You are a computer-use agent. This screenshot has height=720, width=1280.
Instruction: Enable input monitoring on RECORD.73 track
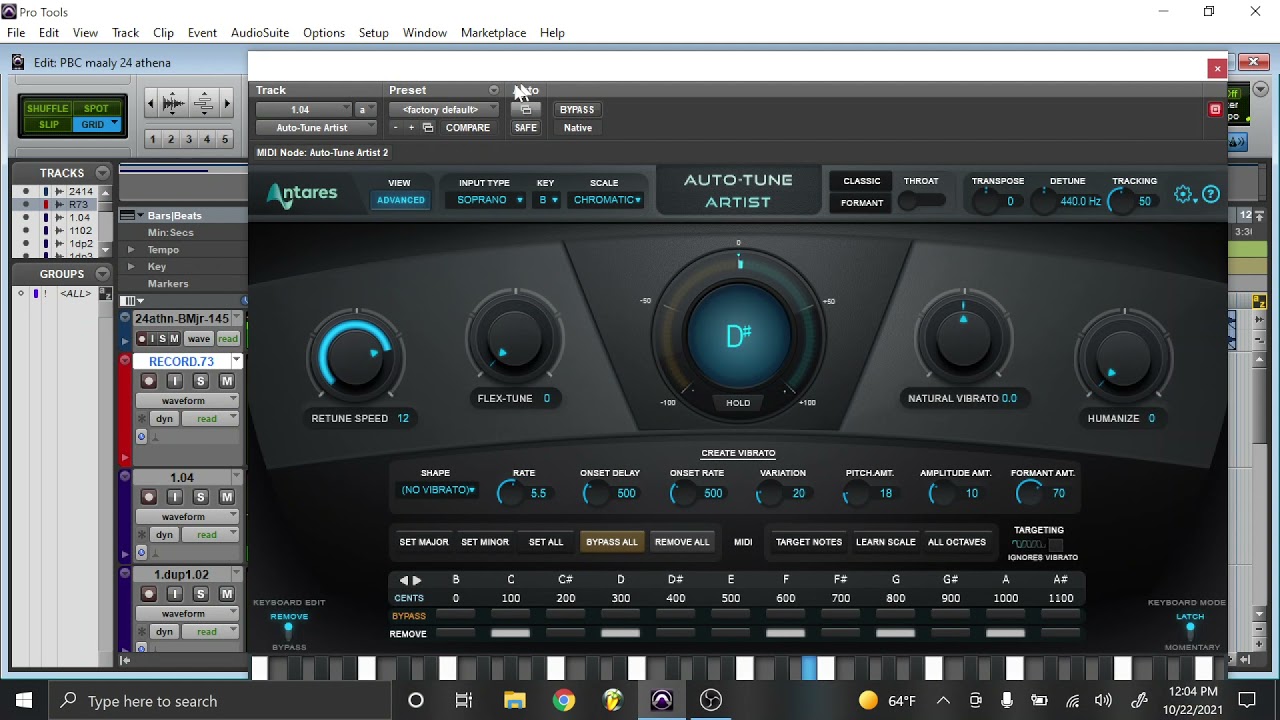(x=175, y=381)
